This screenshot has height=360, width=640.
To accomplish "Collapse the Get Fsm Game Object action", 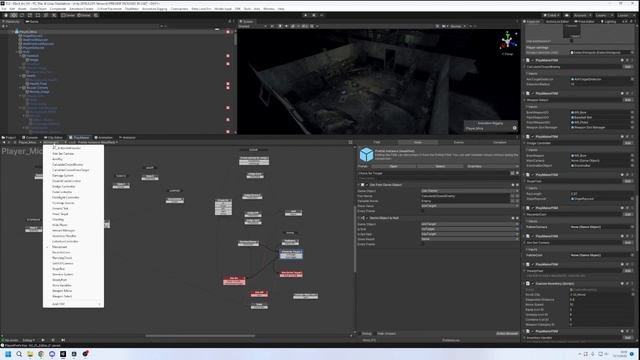I will [x=359, y=185].
